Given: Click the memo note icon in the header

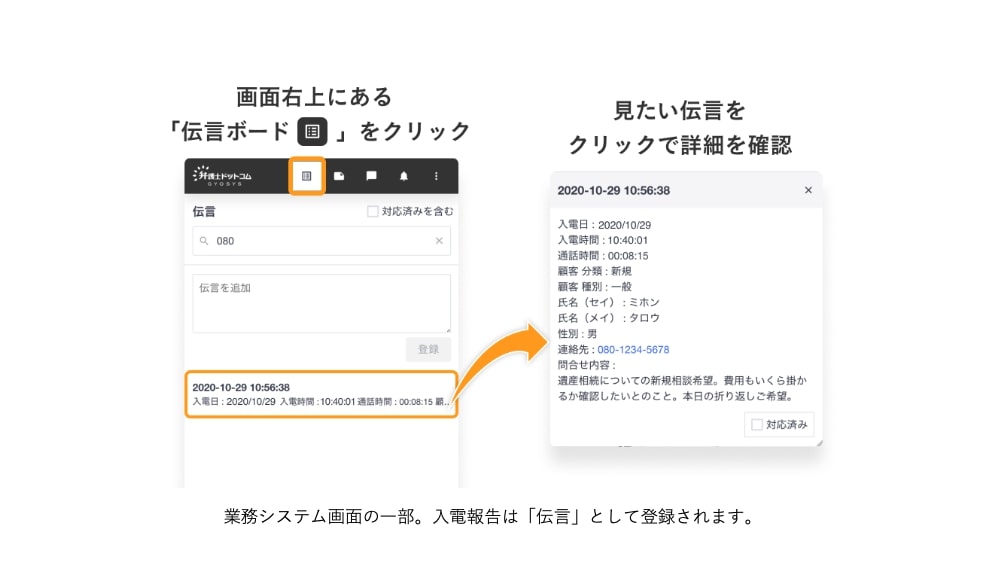Looking at the screenshot, I should click(339, 175).
